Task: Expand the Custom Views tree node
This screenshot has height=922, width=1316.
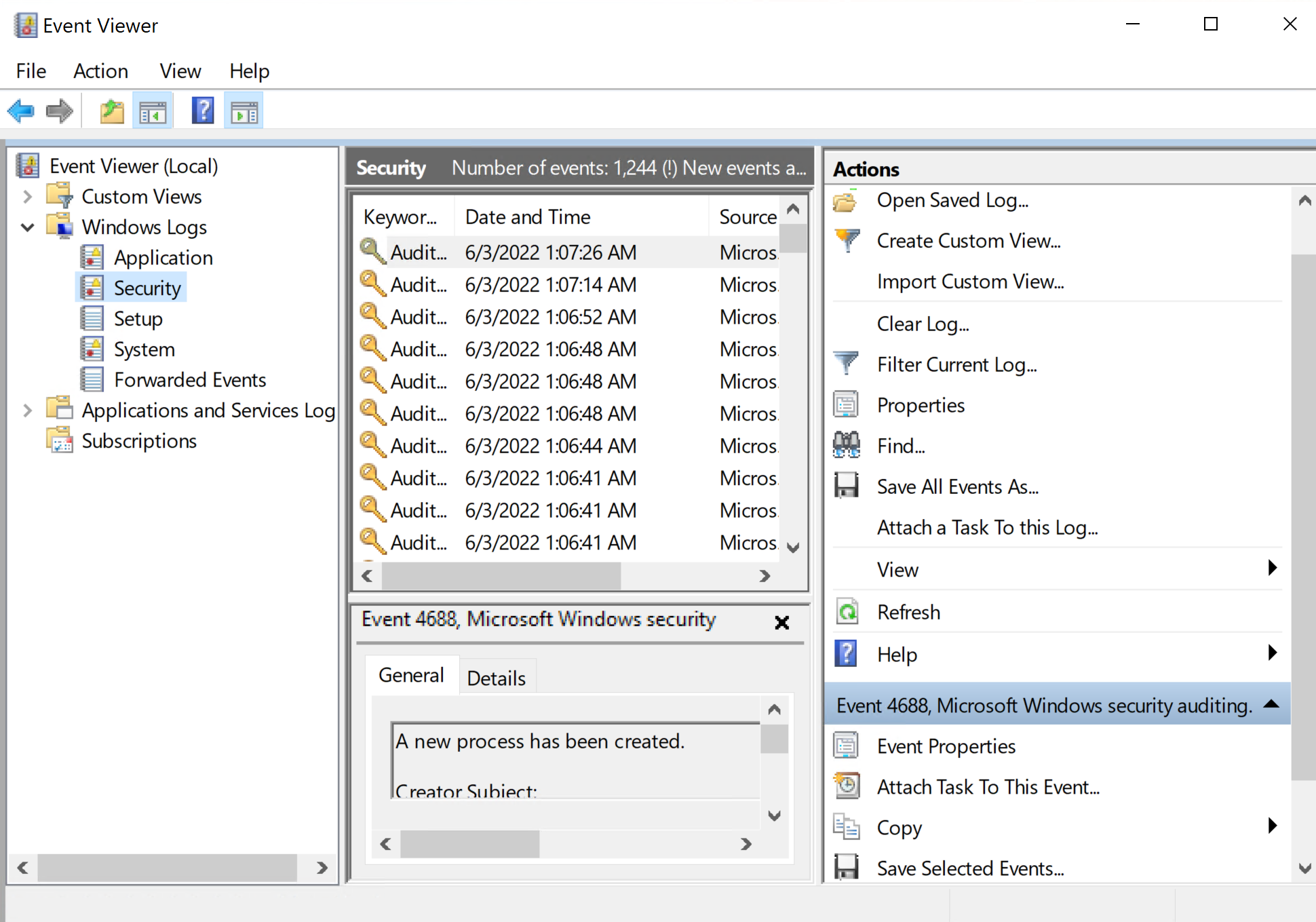Action: (27, 197)
